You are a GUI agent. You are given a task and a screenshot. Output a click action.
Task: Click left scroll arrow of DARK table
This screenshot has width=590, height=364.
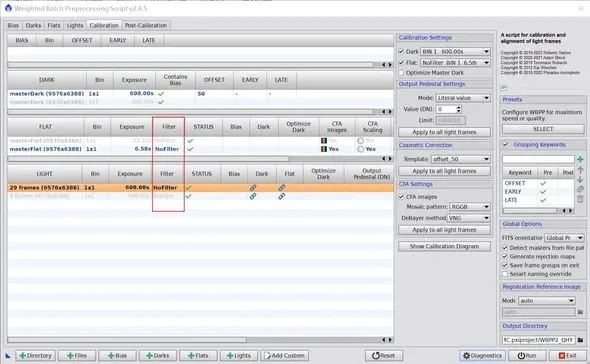(x=383, y=112)
